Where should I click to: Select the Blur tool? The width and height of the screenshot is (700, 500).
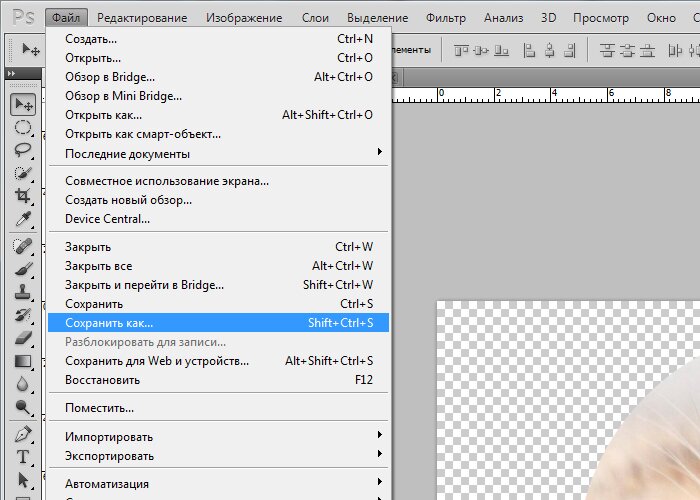23,384
